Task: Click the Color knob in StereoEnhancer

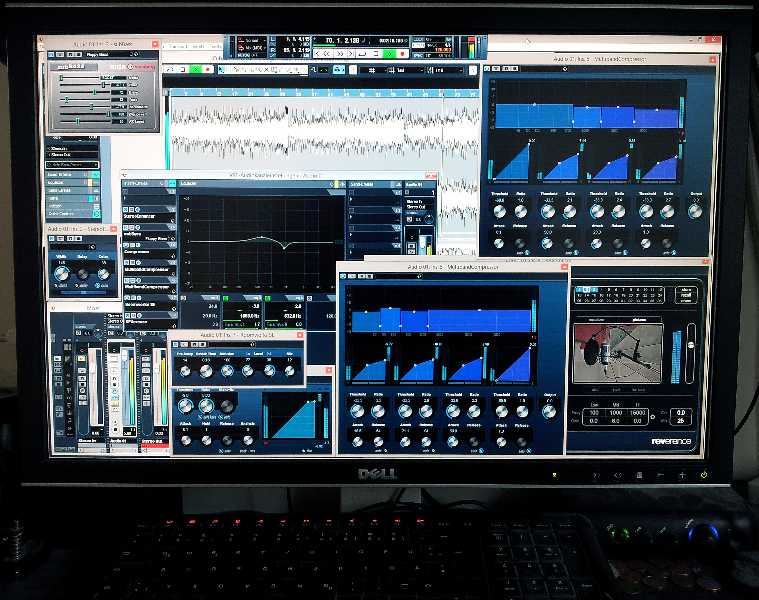Action: point(103,274)
